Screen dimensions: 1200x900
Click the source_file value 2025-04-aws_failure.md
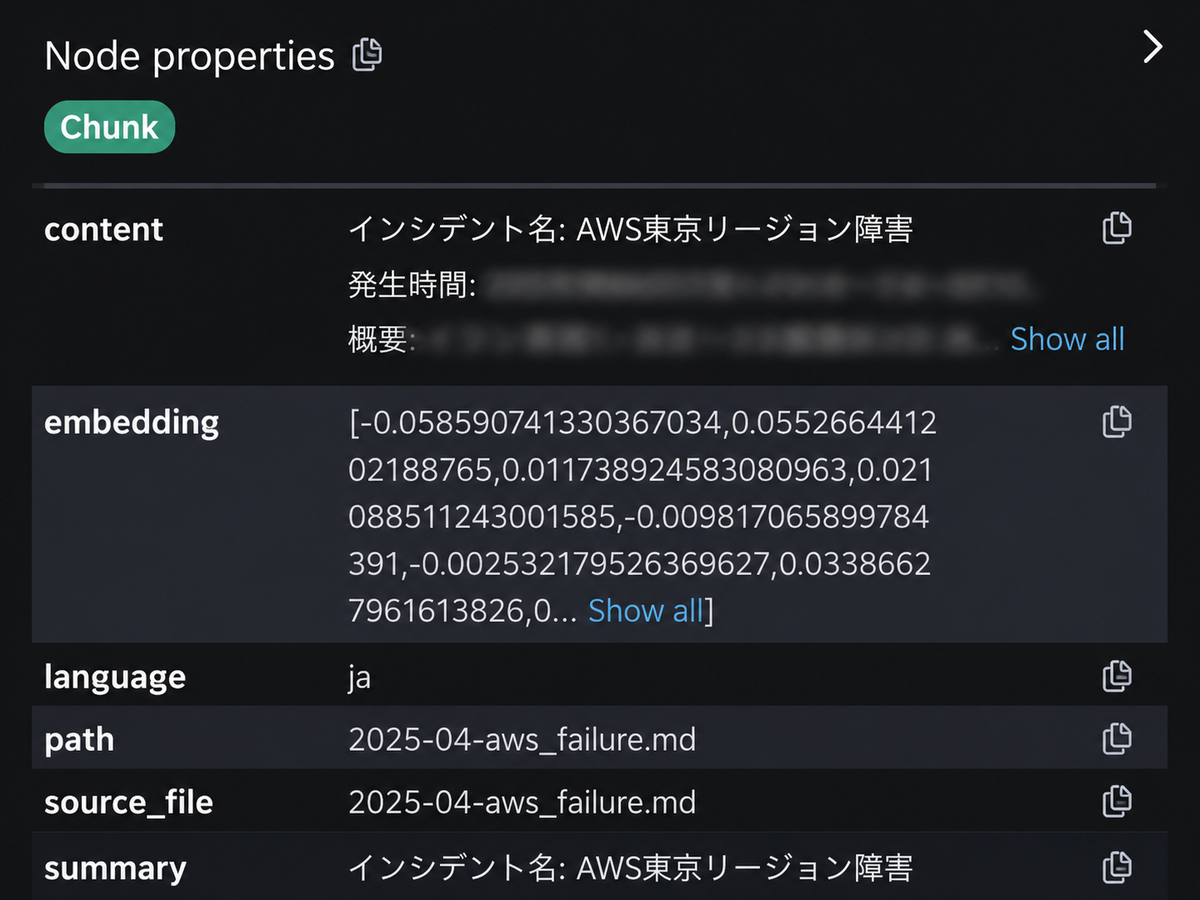(x=522, y=802)
